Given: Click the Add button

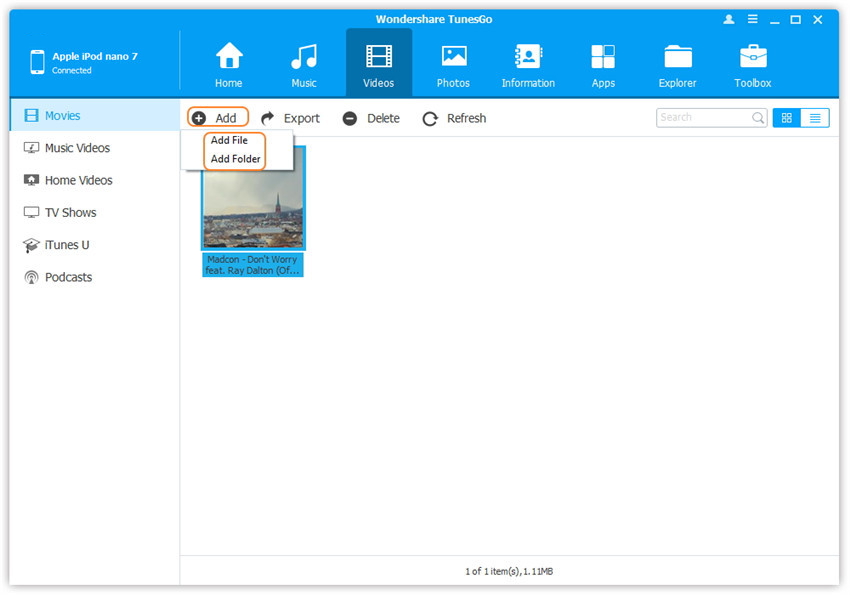Looking at the screenshot, I should (x=217, y=118).
